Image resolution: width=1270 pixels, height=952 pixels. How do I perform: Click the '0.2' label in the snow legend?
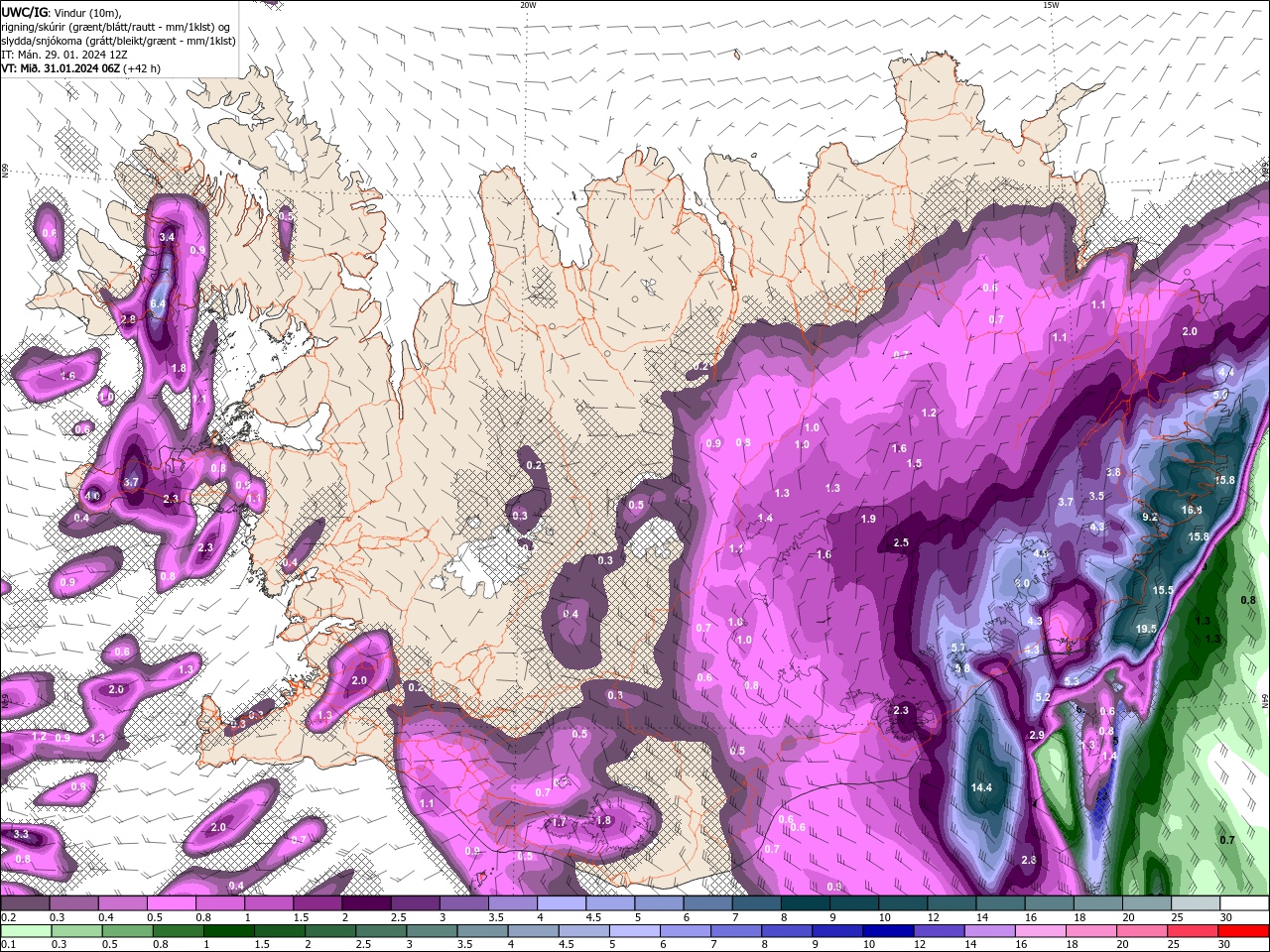pyautogui.click(x=8, y=917)
